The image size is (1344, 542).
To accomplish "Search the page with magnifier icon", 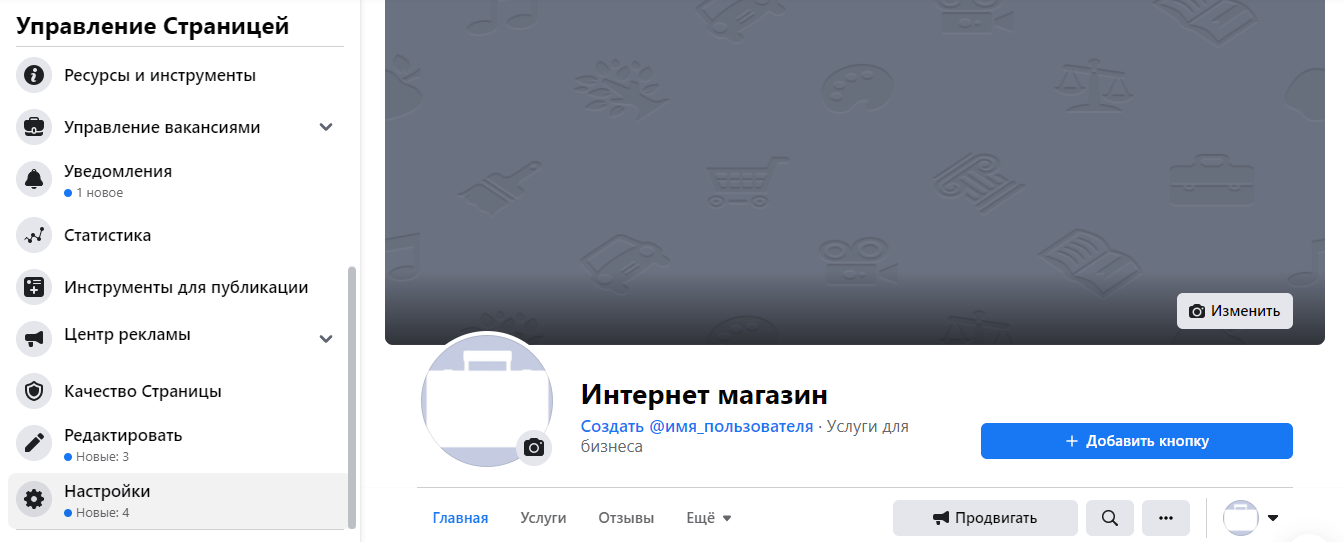I will [x=1109, y=518].
